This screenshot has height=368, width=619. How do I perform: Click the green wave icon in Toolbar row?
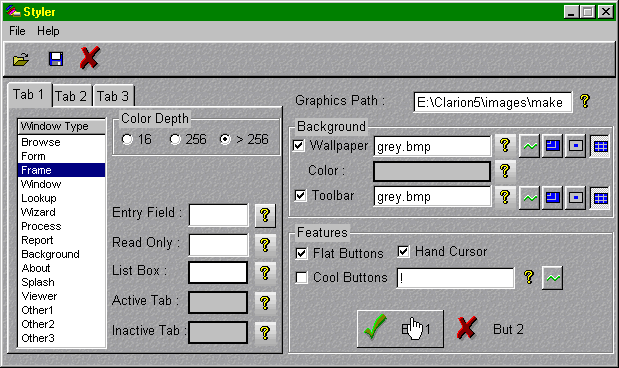pyautogui.click(x=529, y=197)
